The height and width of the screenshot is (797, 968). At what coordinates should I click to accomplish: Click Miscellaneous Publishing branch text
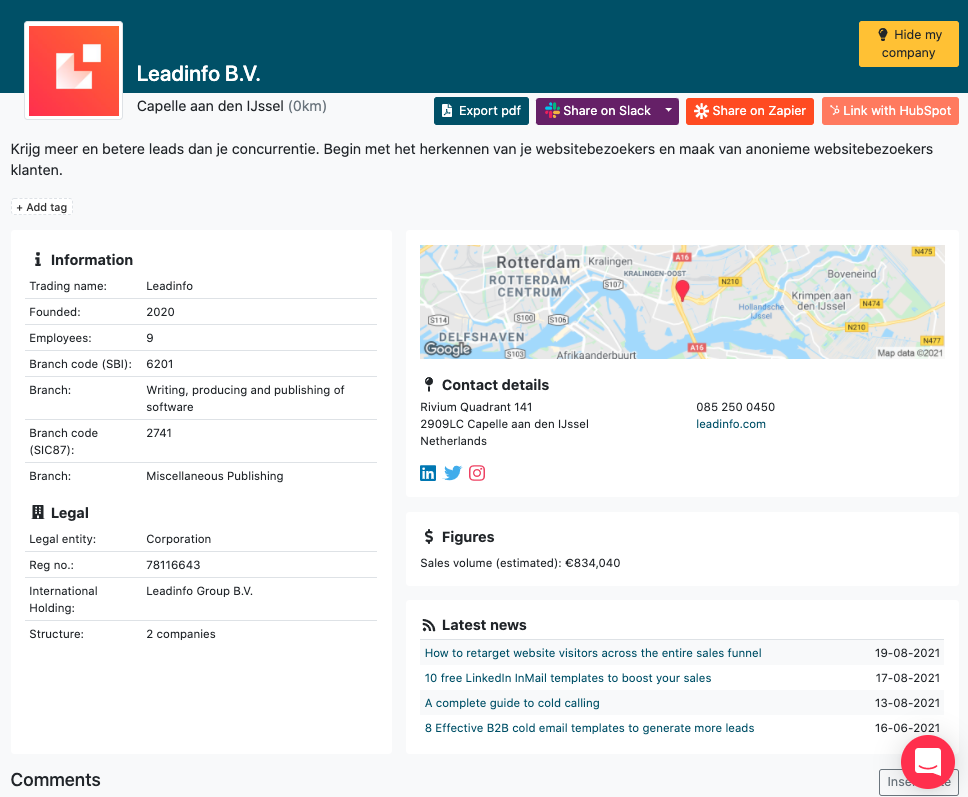215,476
